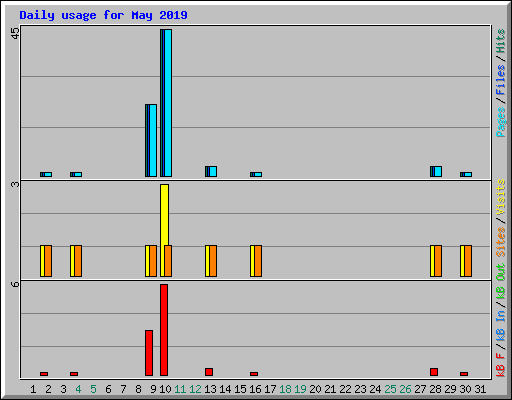Click the orange 'Sites' legend label
512x400 pixels.
(501, 242)
